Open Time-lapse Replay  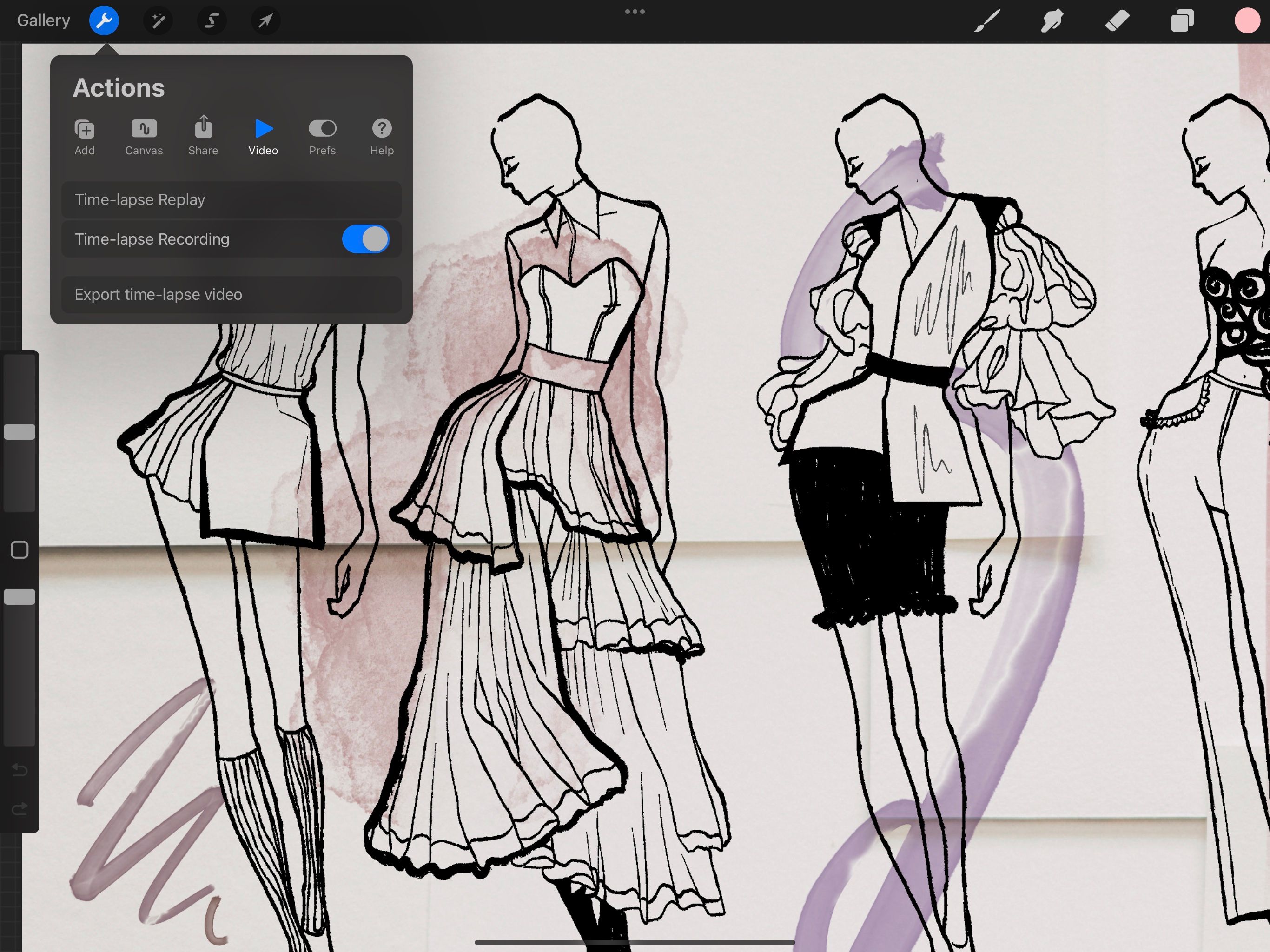[231, 200]
